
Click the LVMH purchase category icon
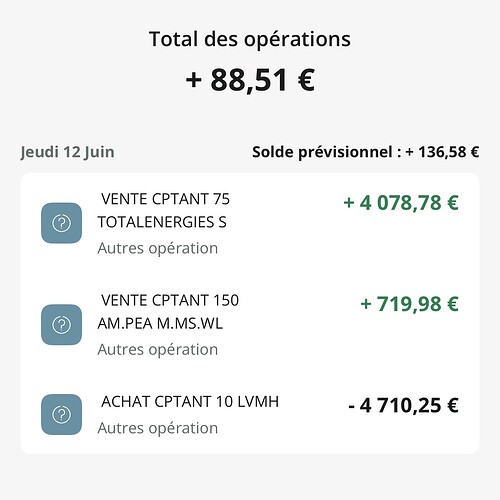click(x=61, y=414)
